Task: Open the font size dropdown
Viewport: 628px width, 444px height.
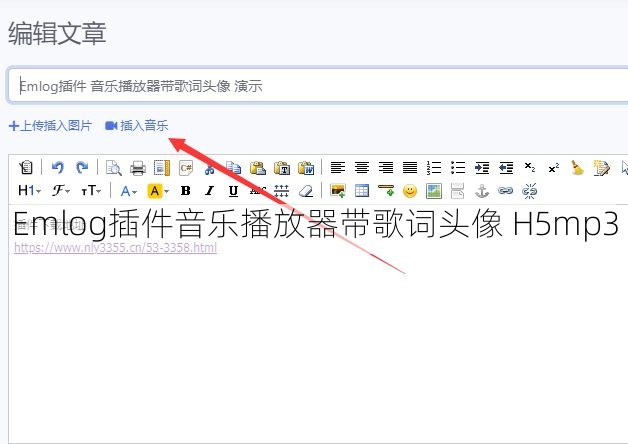Action: click(91, 191)
